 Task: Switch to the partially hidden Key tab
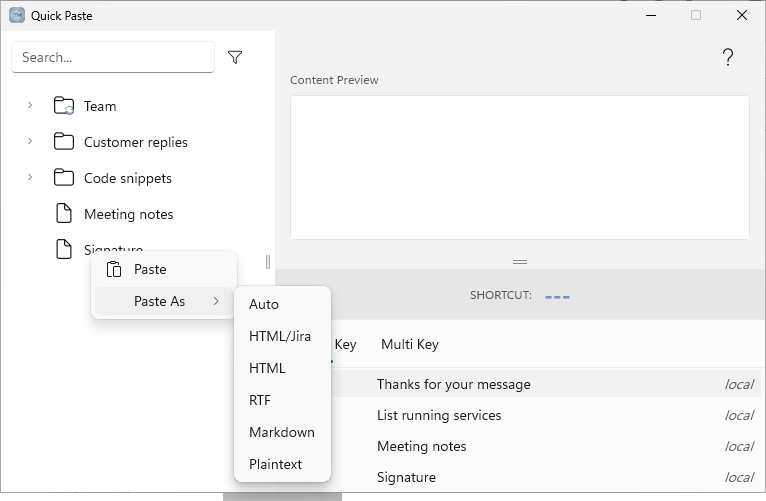[x=345, y=345]
